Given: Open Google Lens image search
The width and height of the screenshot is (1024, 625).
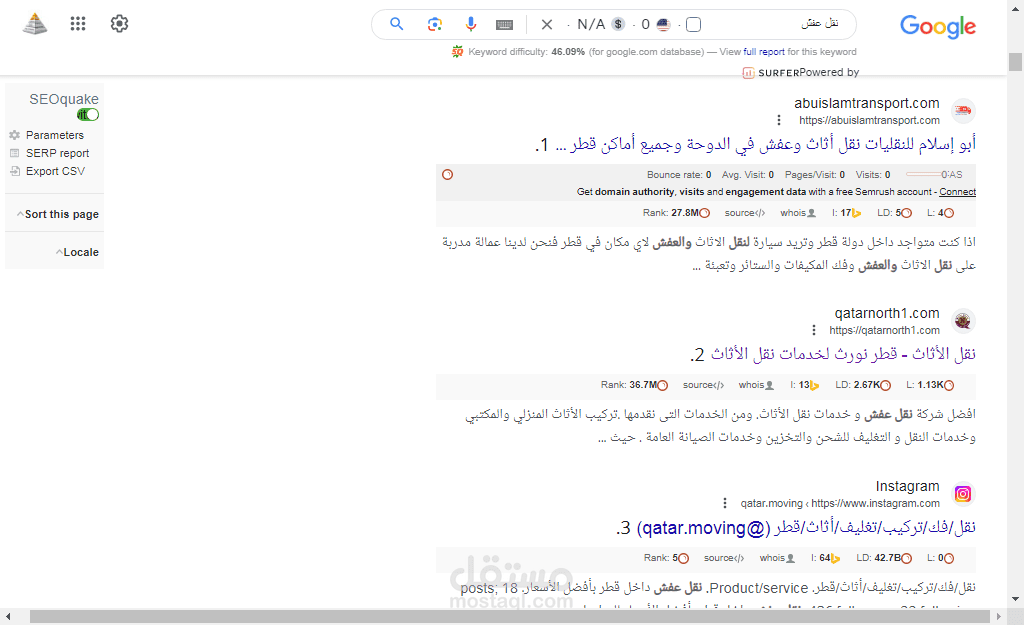Looking at the screenshot, I should point(434,24).
